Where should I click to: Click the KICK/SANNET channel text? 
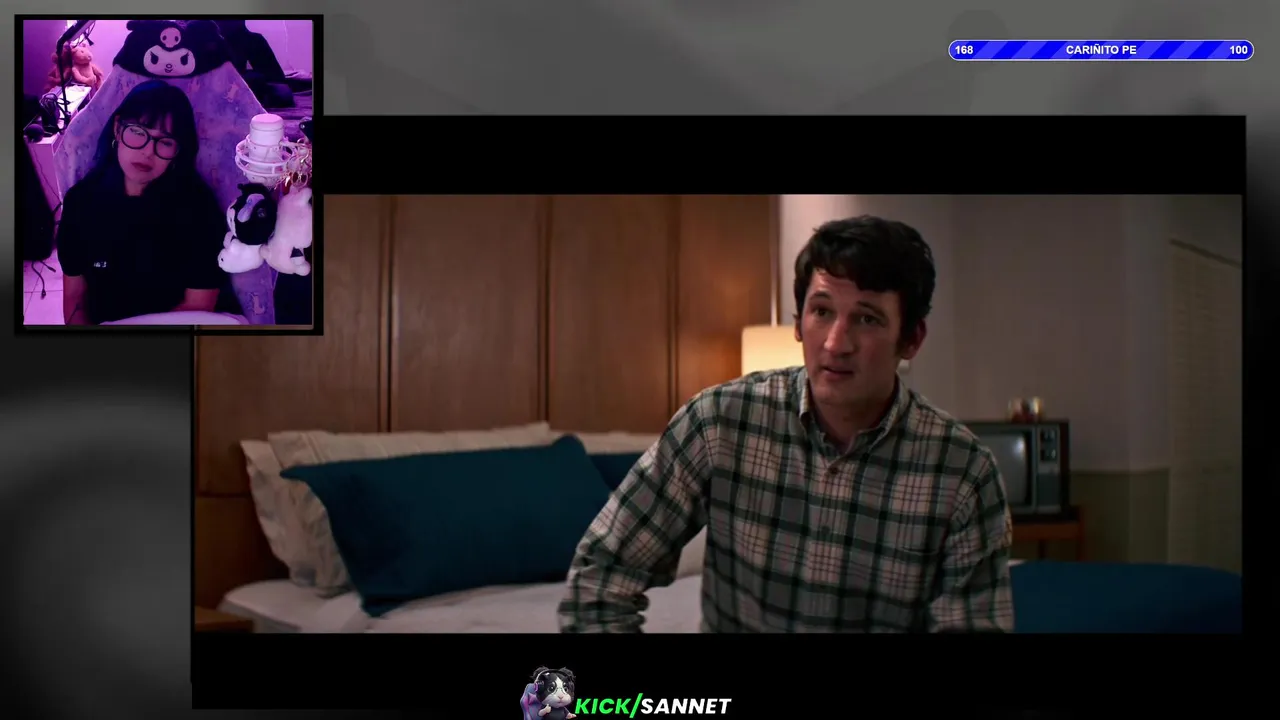point(653,706)
